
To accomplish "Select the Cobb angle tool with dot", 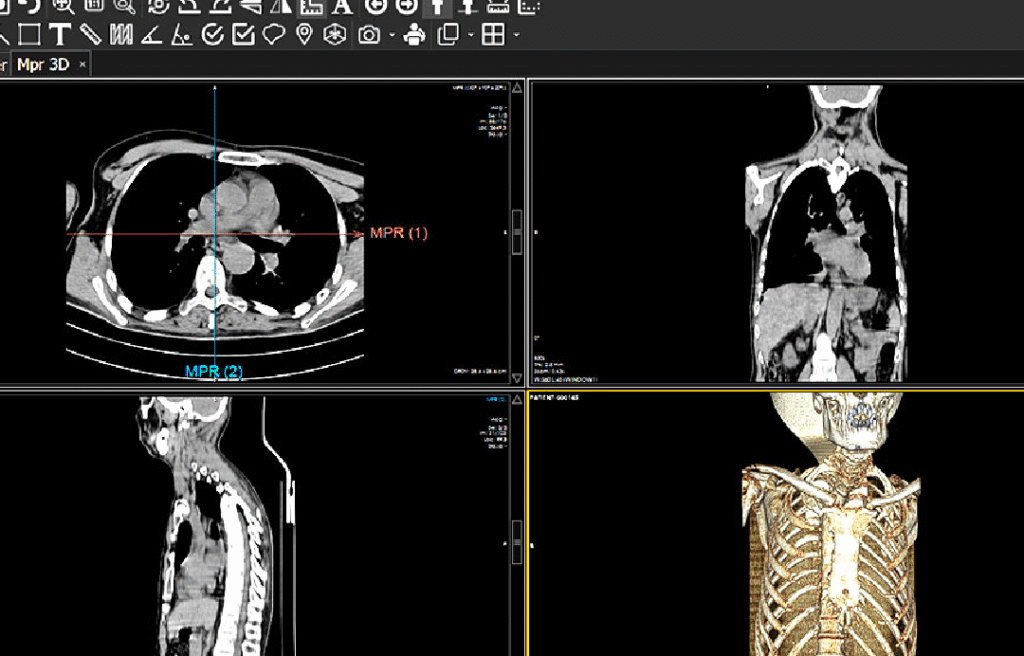I will pos(182,35).
